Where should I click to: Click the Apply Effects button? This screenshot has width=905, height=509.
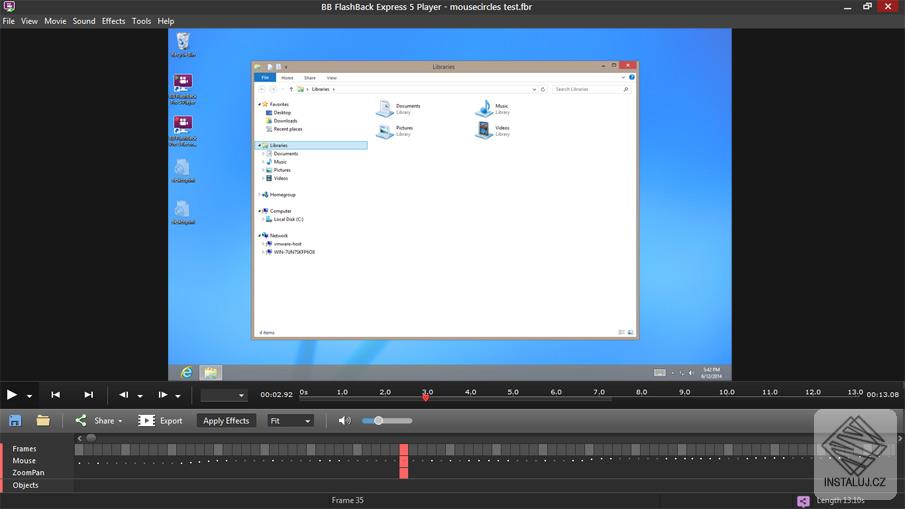pyautogui.click(x=226, y=421)
